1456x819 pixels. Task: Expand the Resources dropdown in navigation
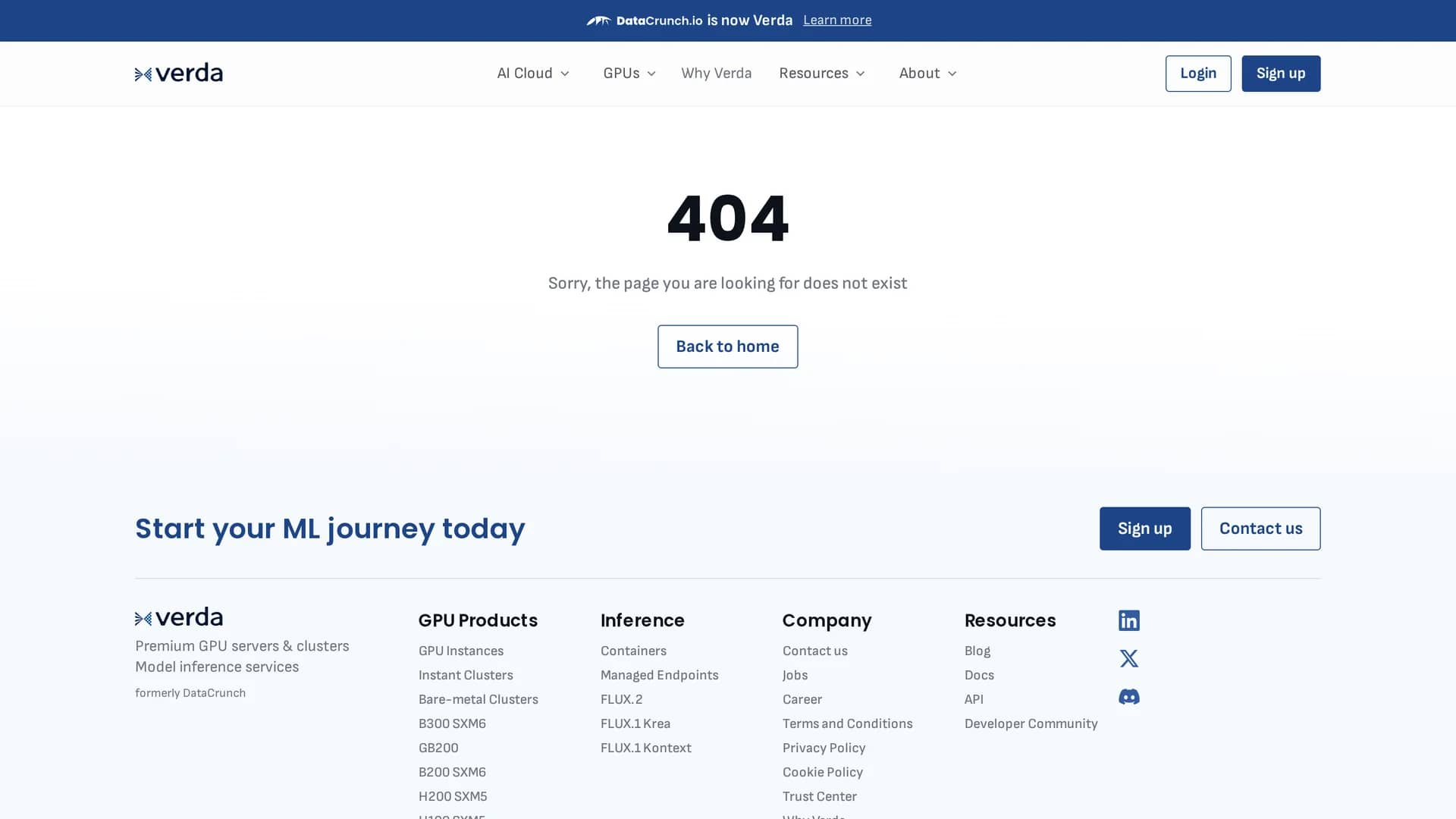pyautogui.click(x=822, y=73)
